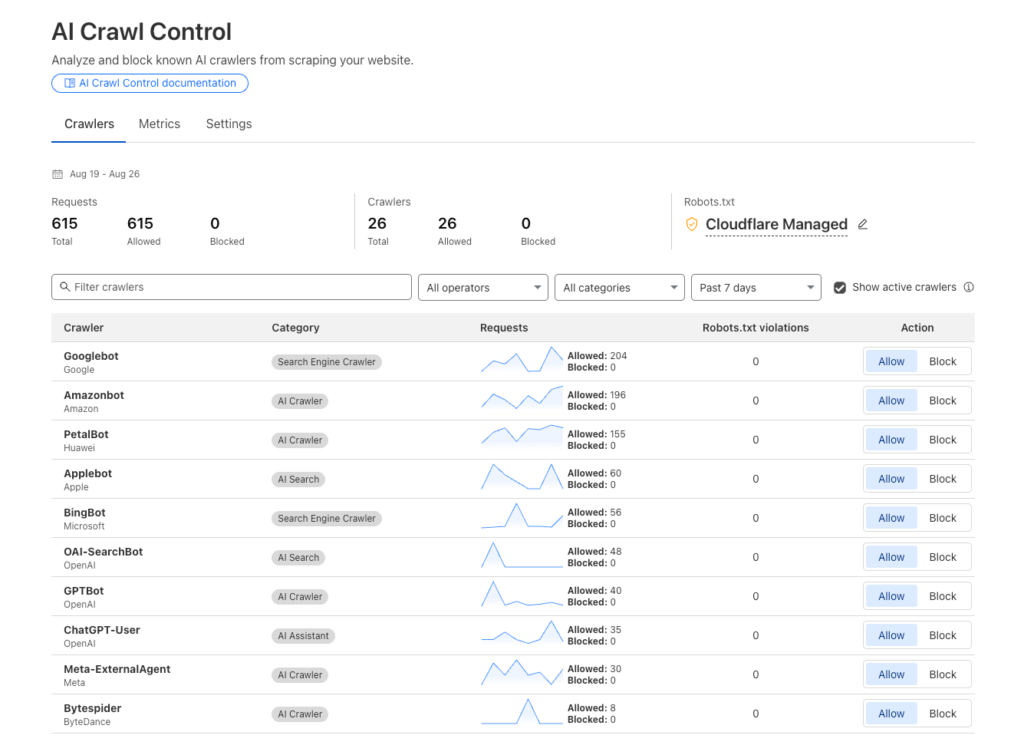This screenshot has width=1024, height=755.
Task: Select Block for Applebot
Action: click(x=942, y=479)
